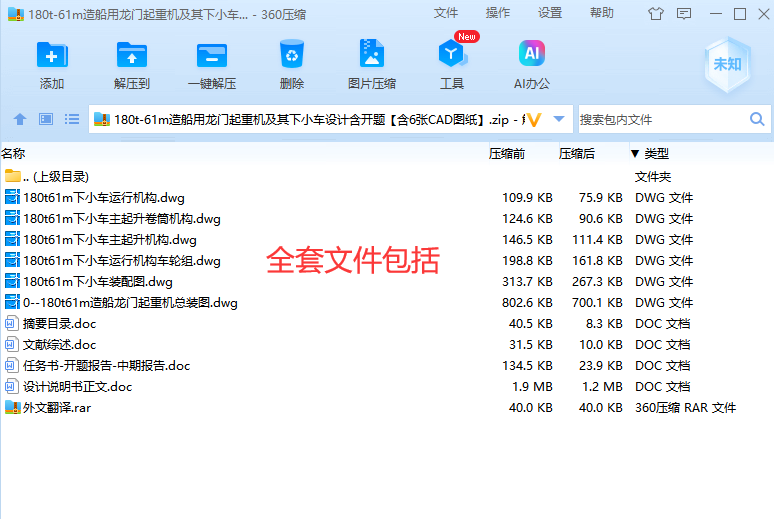Image resolution: width=774 pixels, height=519 pixels.
Task: Click the 267.3 KB compressed size cell
Action: click(597, 281)
